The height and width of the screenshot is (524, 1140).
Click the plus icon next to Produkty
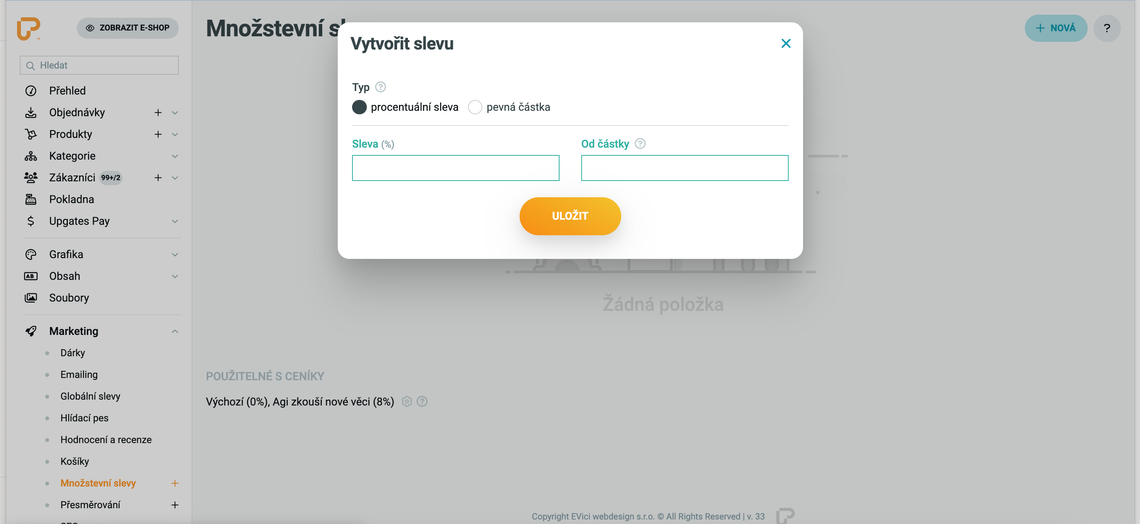[x=158, y=134]
